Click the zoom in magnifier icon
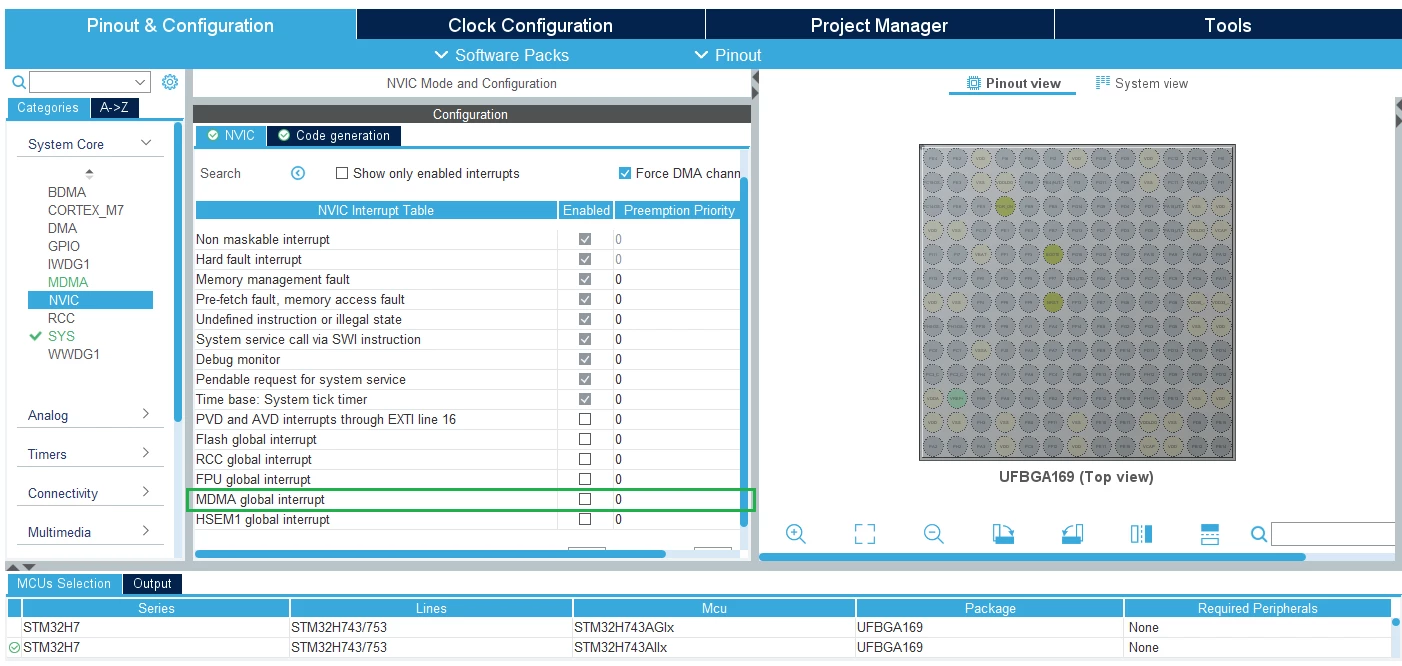Screen dimensions: 1402x666 point(796,534)
